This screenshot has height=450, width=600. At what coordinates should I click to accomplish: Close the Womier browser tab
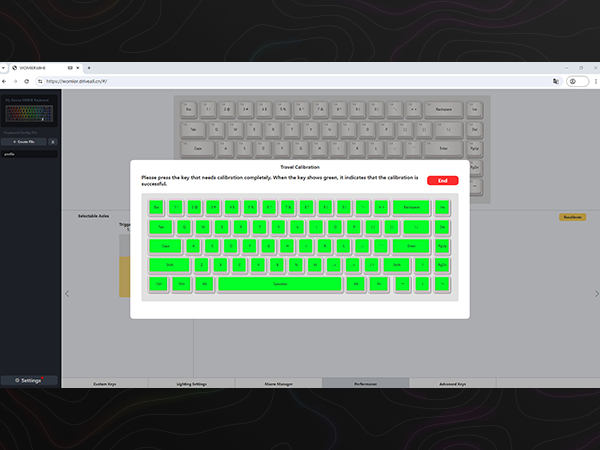[78, 68]
